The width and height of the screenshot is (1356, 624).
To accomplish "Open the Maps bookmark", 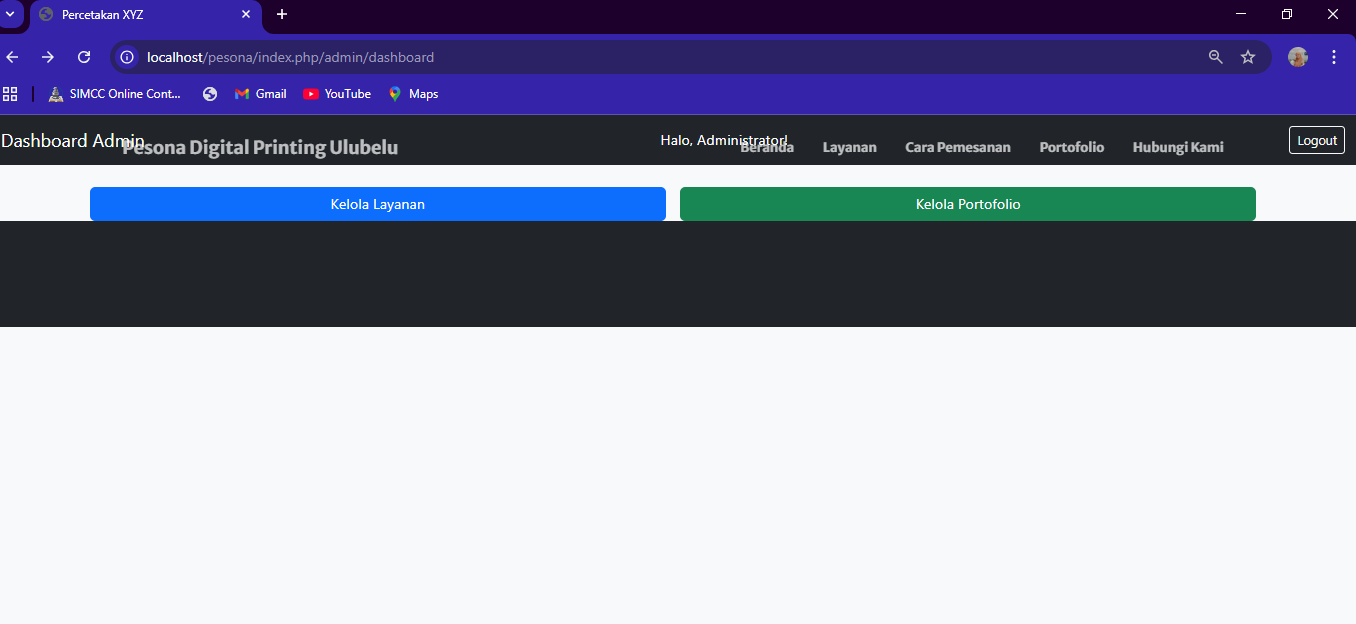I will click(413, 94).
